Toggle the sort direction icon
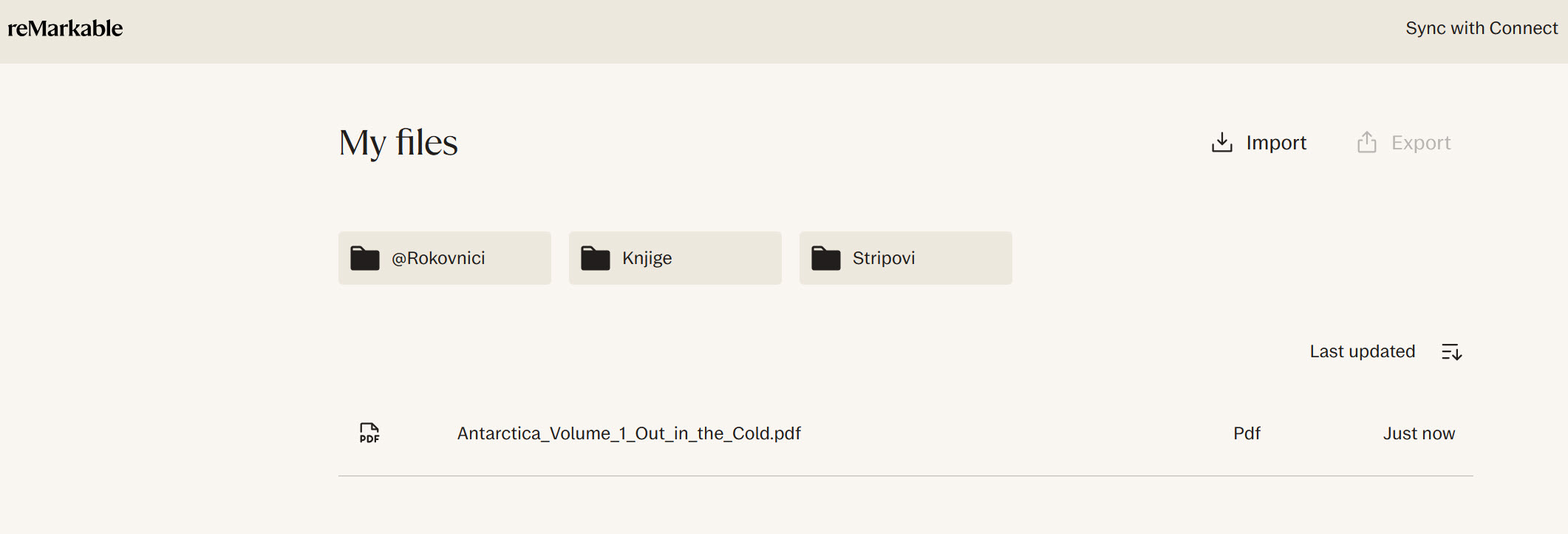The width and height of the screenshot is (1568, 534). point(1452,352)
